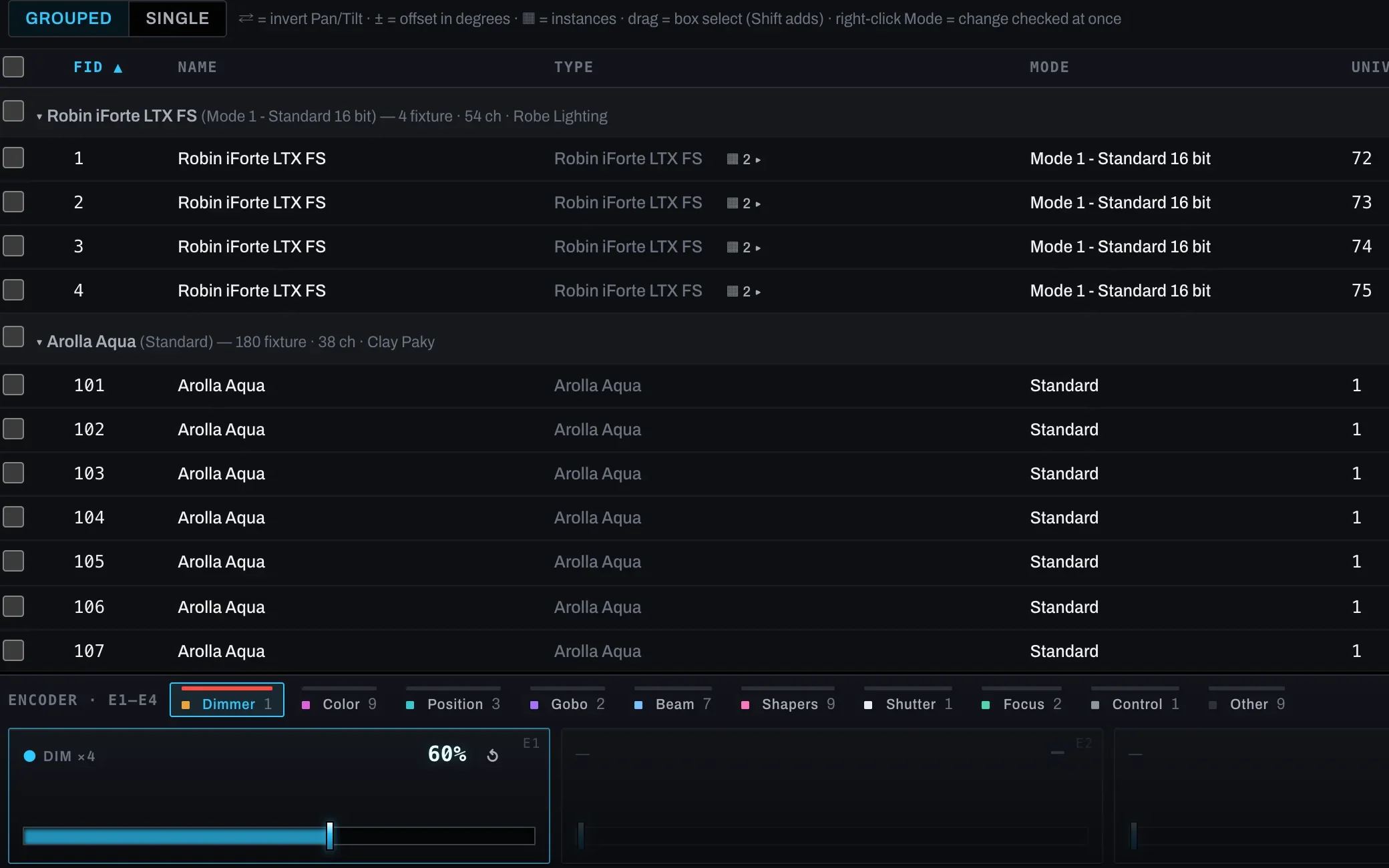
Task: Select checkbox for fixture 102
Action: (x=13, y=429)
